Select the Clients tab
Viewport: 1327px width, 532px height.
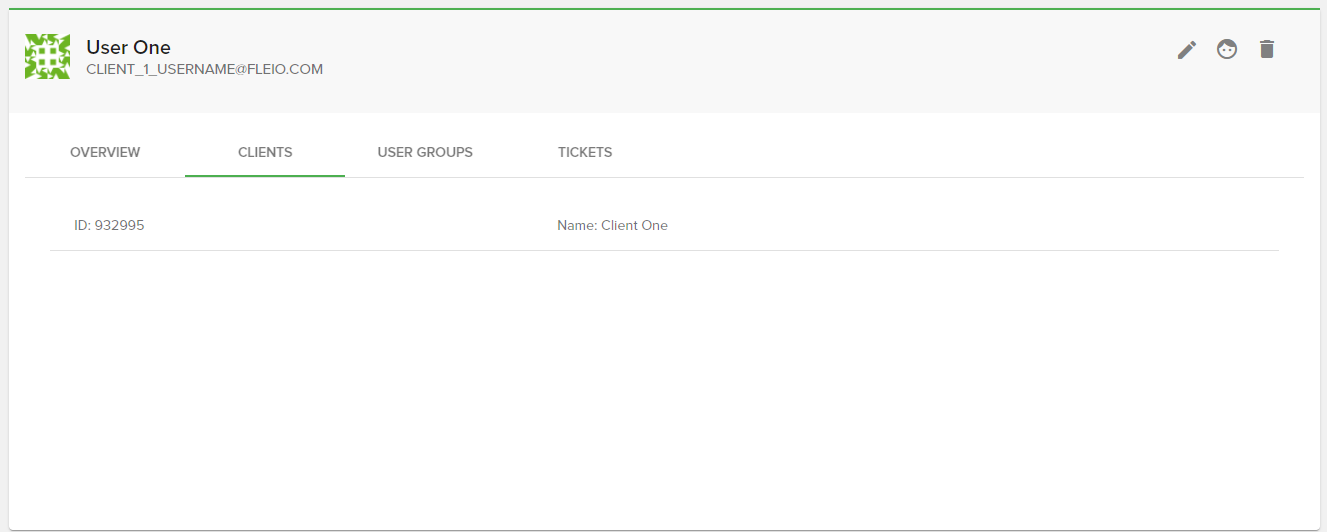coord(265,153)
